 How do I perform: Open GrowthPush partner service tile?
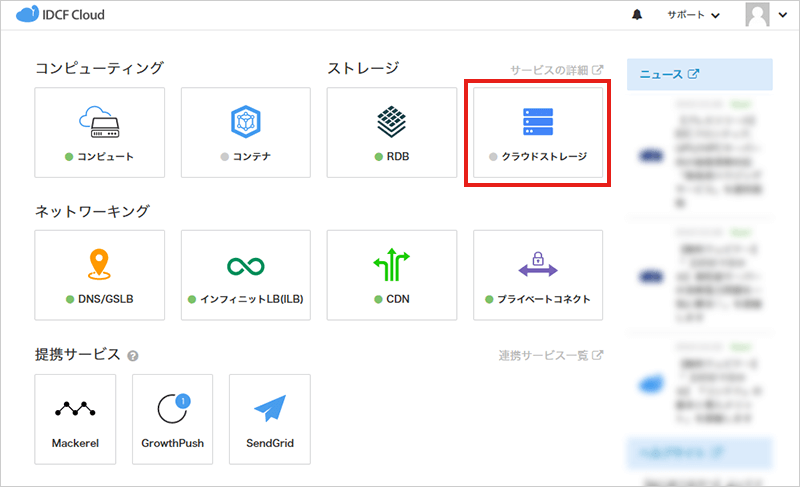[x=172, y=418]
